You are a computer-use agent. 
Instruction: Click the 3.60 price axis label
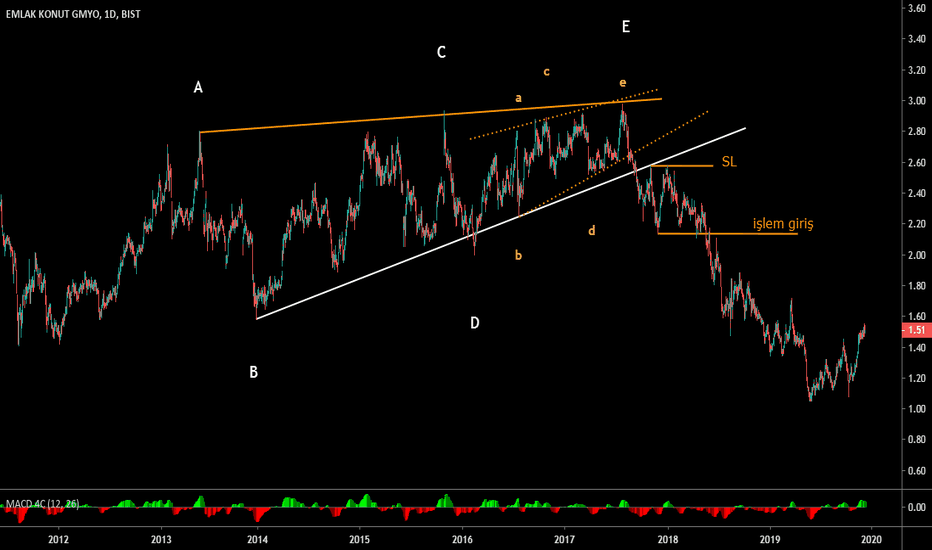click(x=917, y=8)
